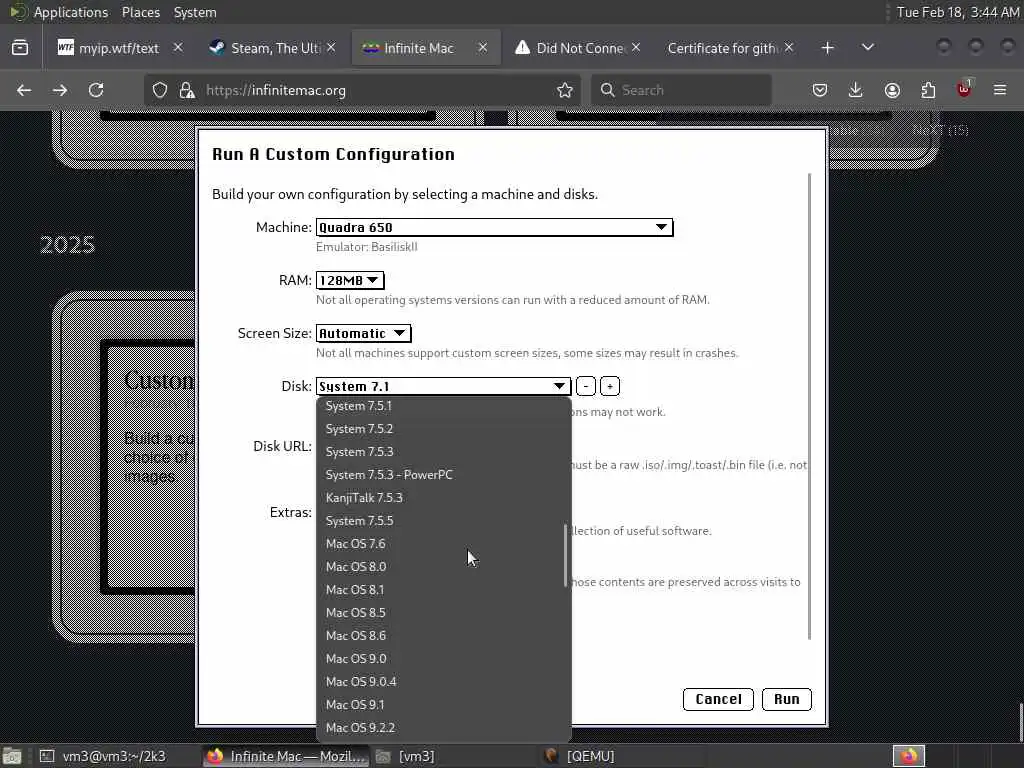Open the tracking protection shield icon
The image size is (1024, 768).
point(160,90)
